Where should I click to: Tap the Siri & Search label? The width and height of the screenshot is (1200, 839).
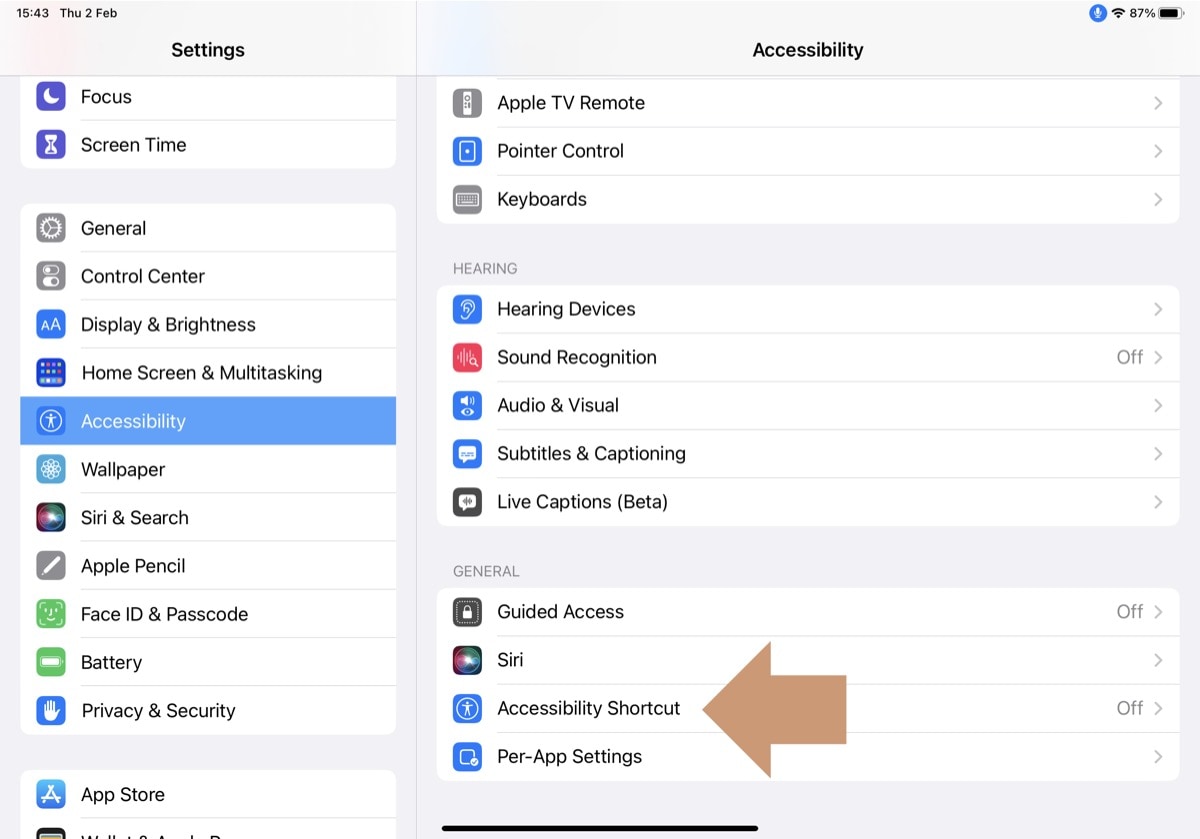click(135, 517)
